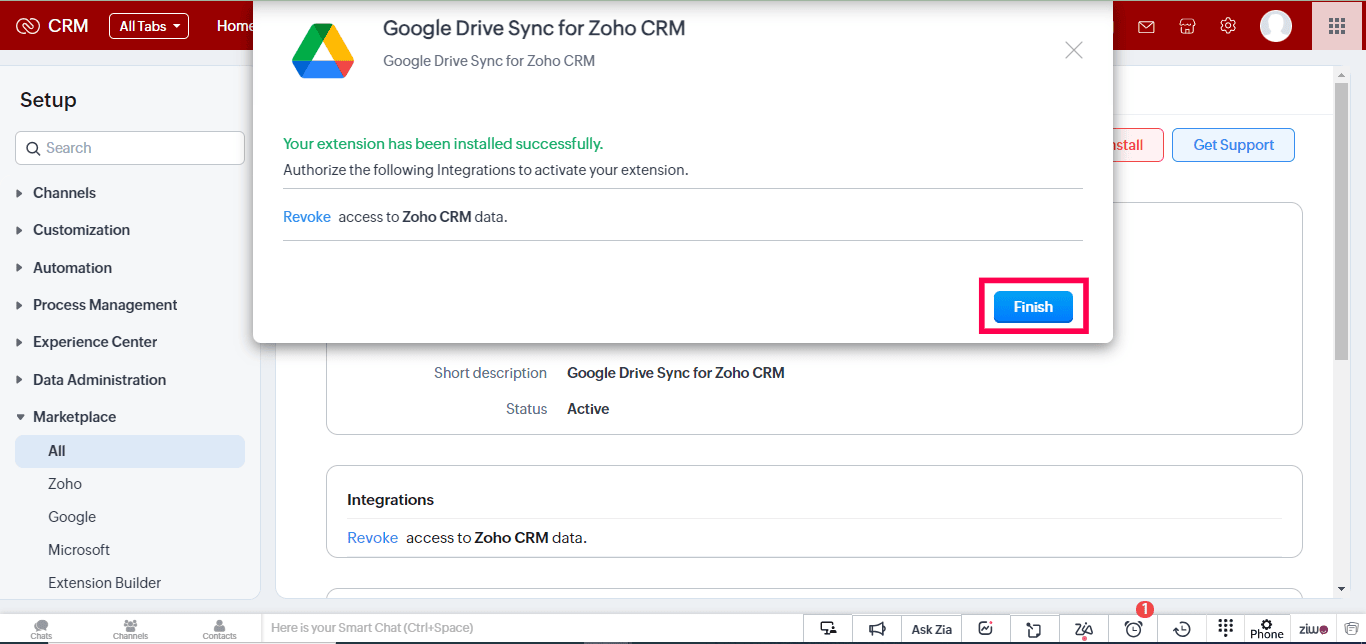Screen dimensions: 1366x644
Task: Click the Zia notifications icon
Action: pyautogui.click(x=1084, y=629)
